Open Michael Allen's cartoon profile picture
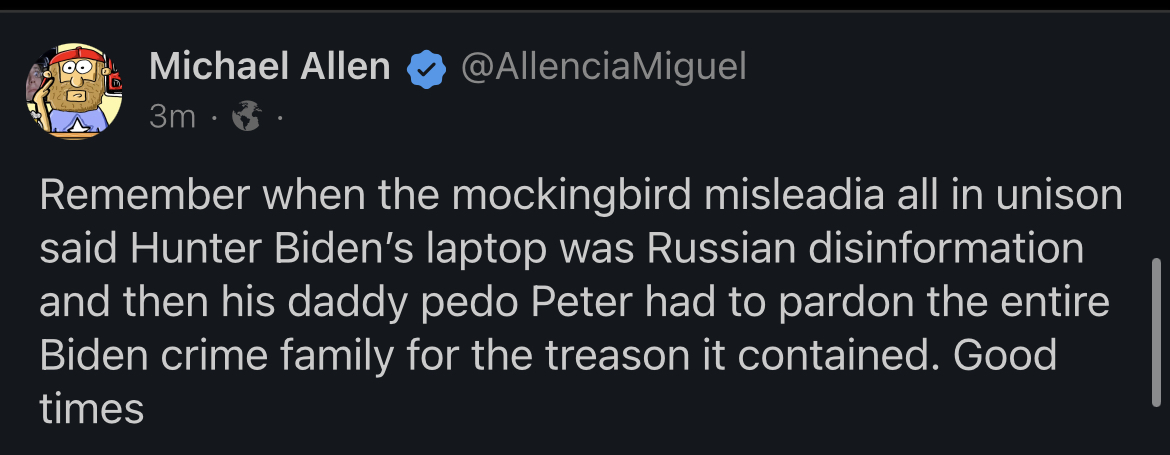The width and height of the screenshot is (1170, 455). tap(73, 89)
